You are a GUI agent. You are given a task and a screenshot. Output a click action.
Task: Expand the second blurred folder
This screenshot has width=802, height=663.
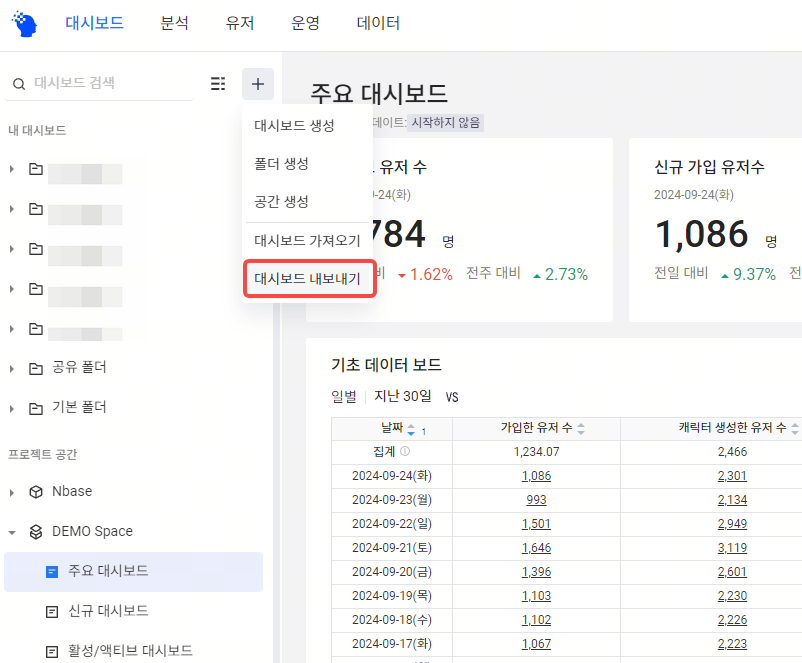[12, 209]
